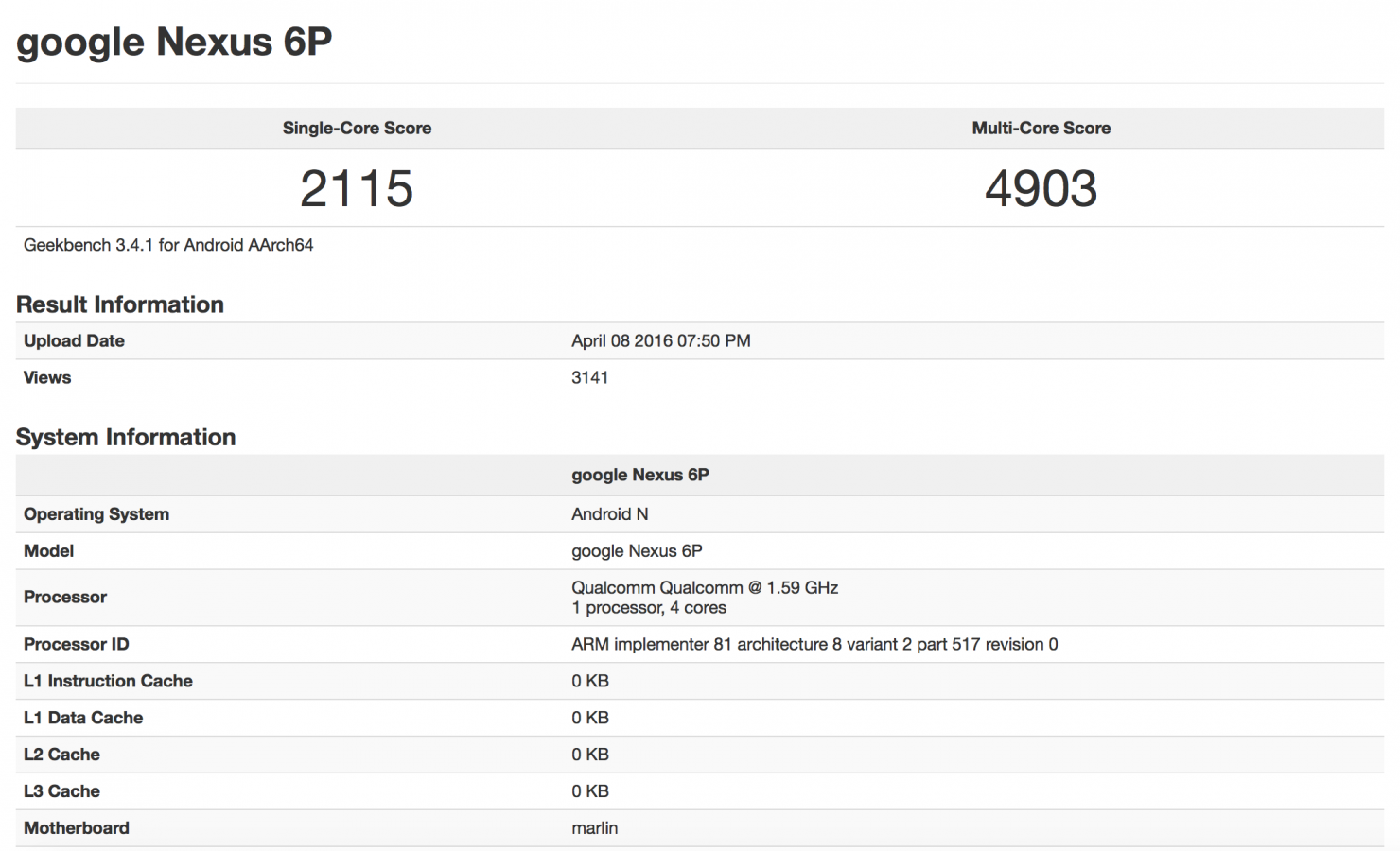Screen dimensions: 1400x851
Task: Select the L2 Cache row label
Action: coord(61,755)
